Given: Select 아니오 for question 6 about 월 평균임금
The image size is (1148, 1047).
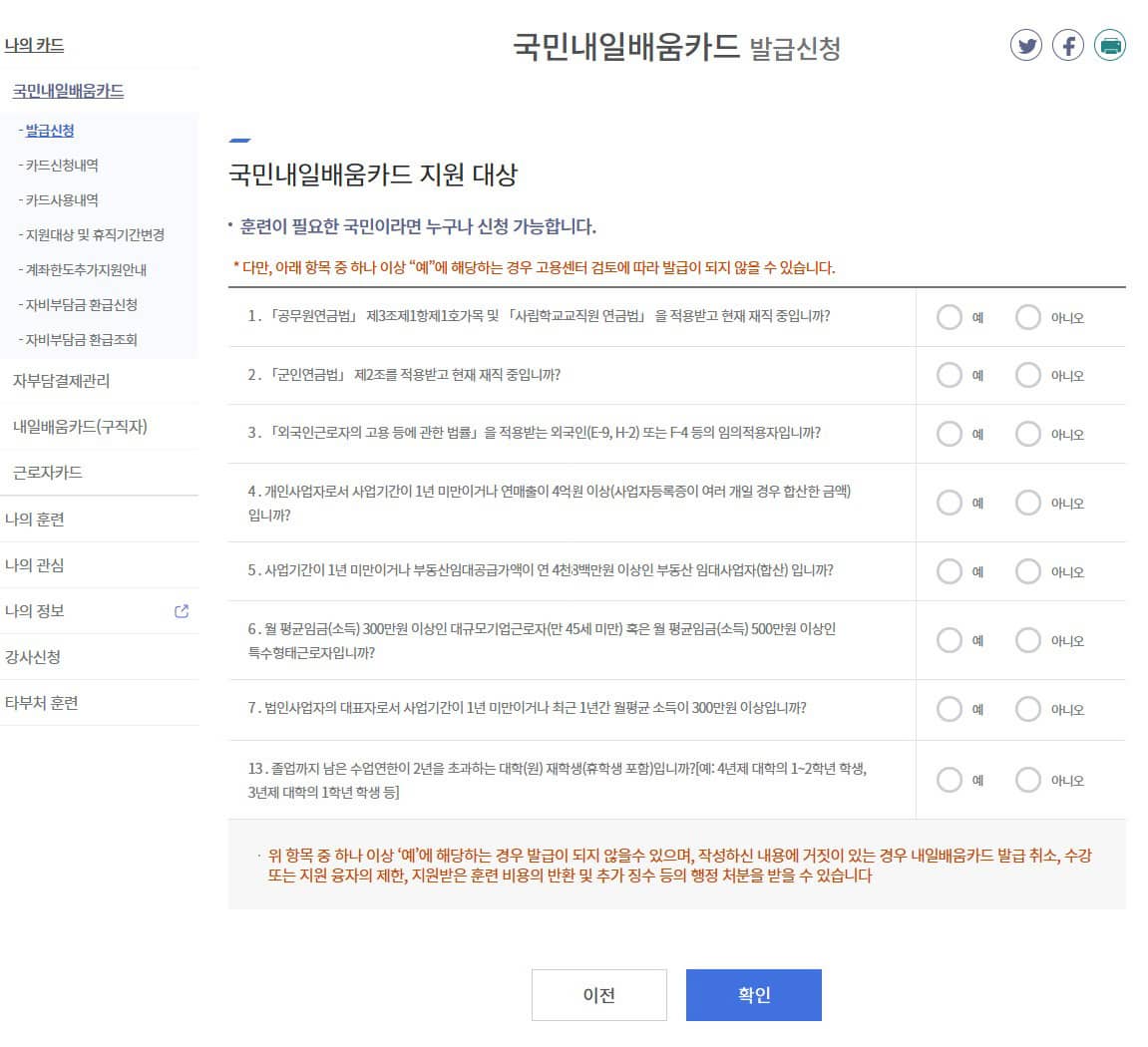Looking at the screenshot, I should coord(1027,640).
